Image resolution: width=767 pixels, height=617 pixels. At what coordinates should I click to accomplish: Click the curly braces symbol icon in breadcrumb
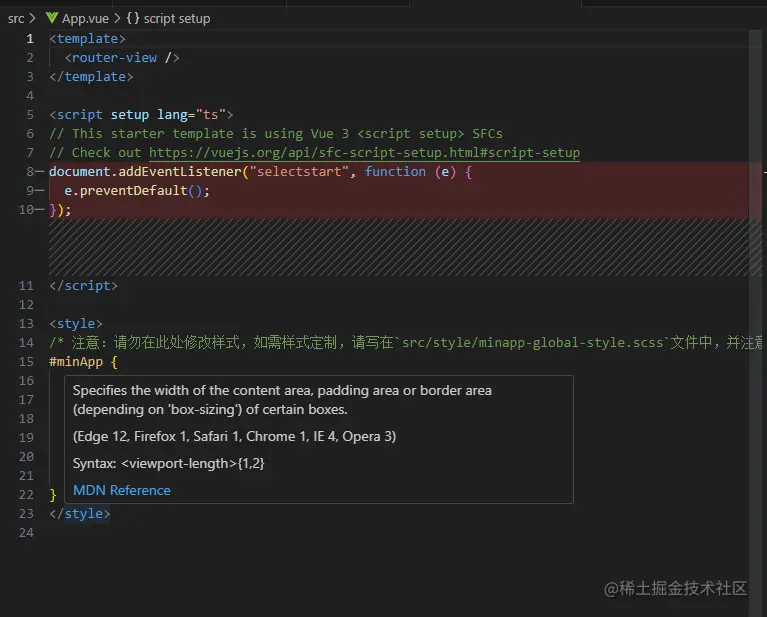[133, 18]
